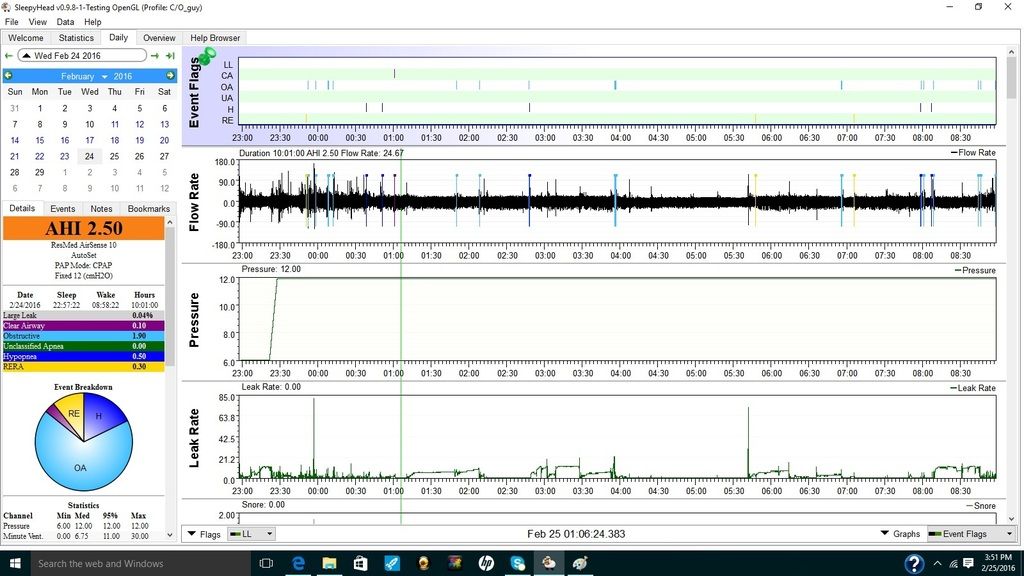Show next month in the calendar
Viewport: 1024px width, 576px height.
tap(170, 76)
